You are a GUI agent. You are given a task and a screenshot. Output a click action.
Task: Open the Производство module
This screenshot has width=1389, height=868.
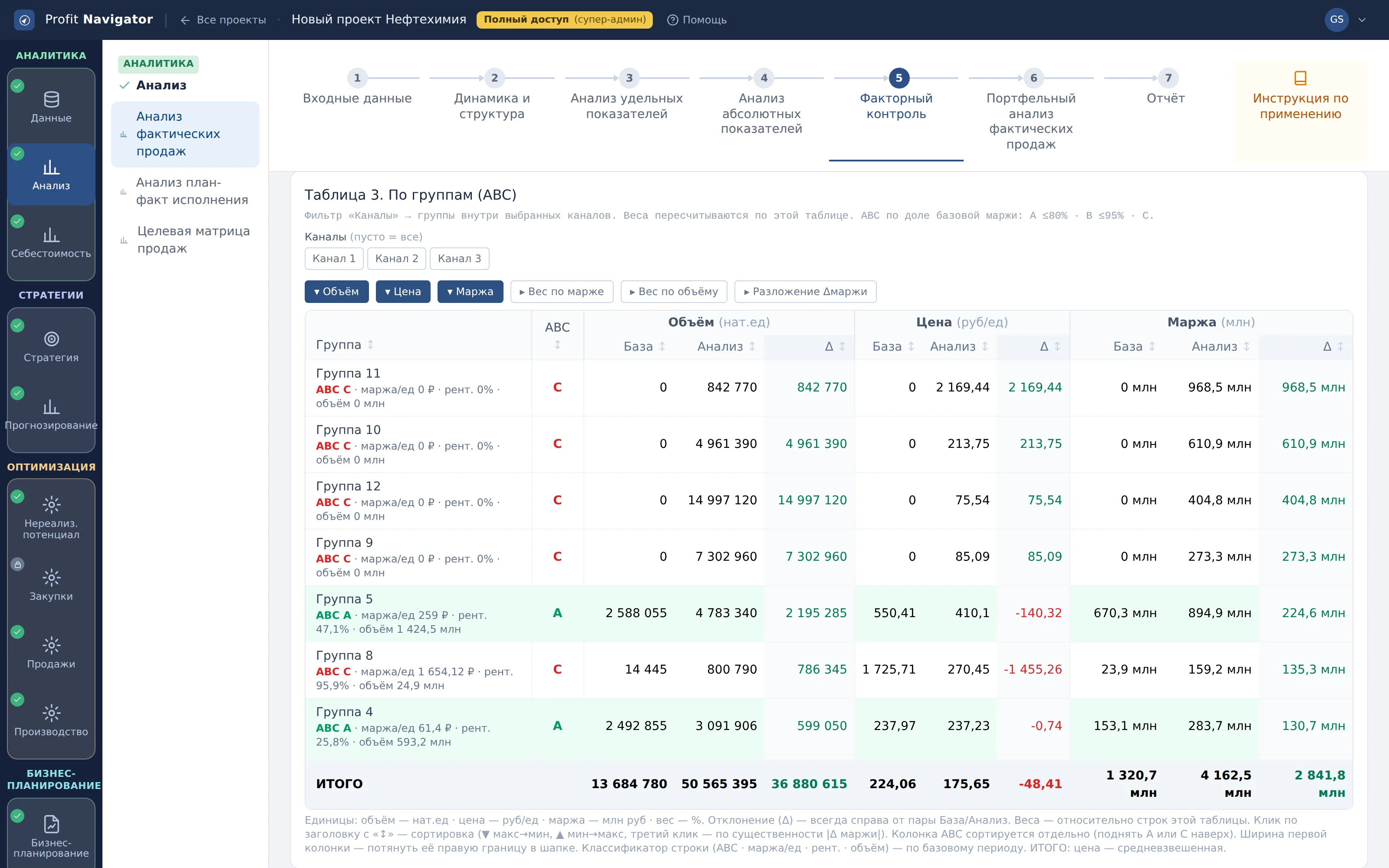[x=51, y=721]
